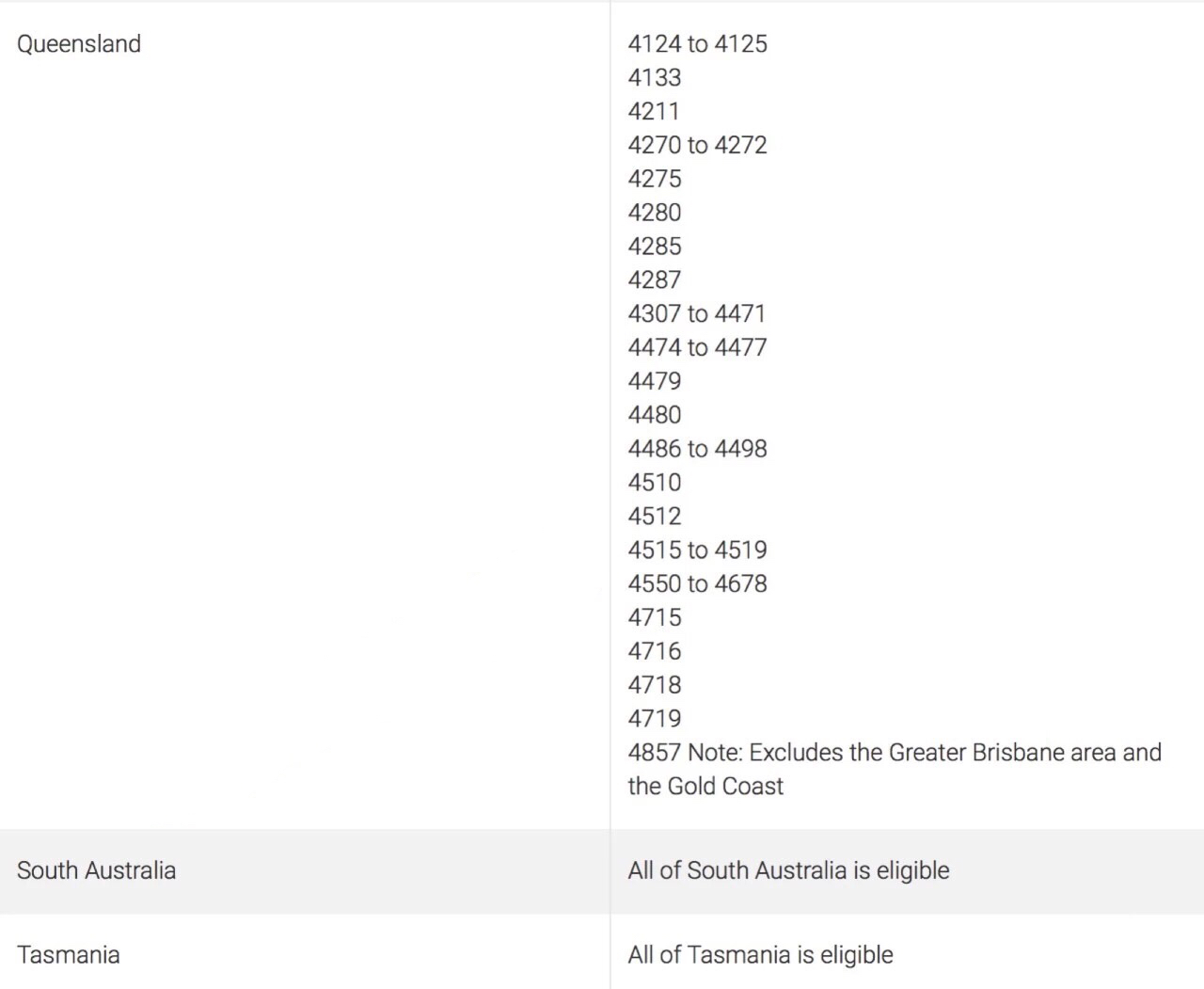Screen dimensions: 1204x989
Task: Click postcode range 4307 to 4471
Action: [697, 314]
